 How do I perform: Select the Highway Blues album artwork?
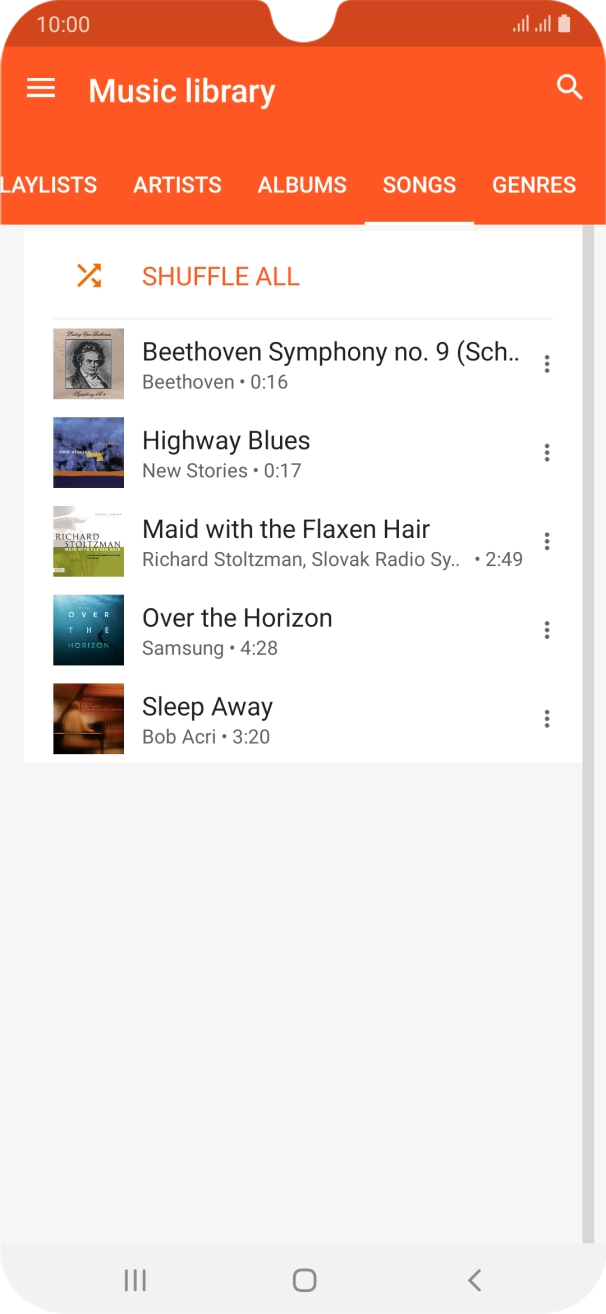coord(88,453)
